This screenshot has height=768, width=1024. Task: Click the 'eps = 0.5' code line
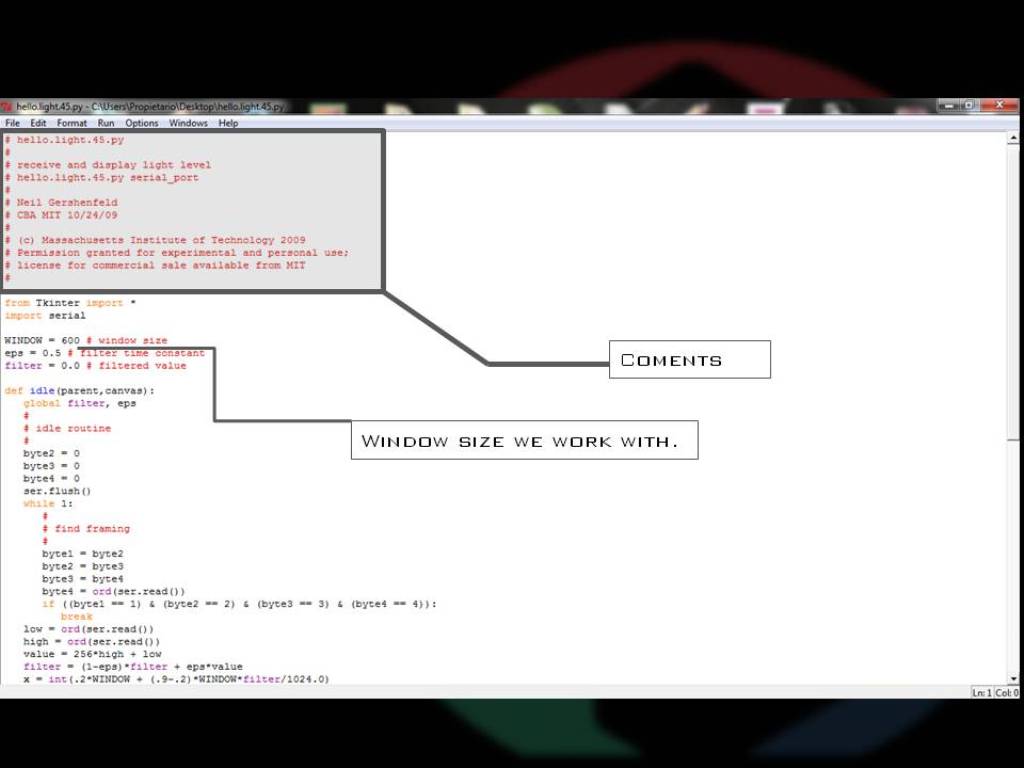[104, 353]
